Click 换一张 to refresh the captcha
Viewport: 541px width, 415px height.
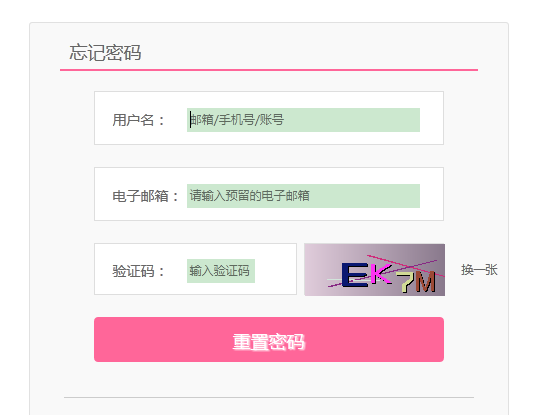(479, 270)
